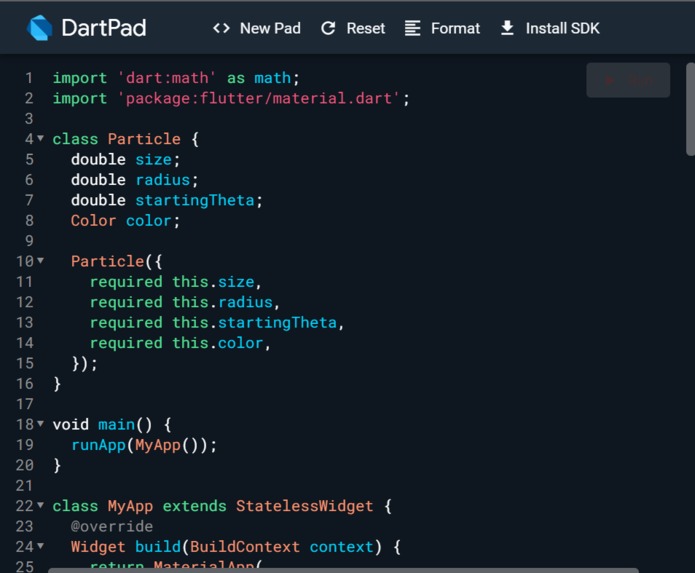The height and width of the screenshot is (573, 695).
Task: Format the Dart code
Action: click(442, 28)
